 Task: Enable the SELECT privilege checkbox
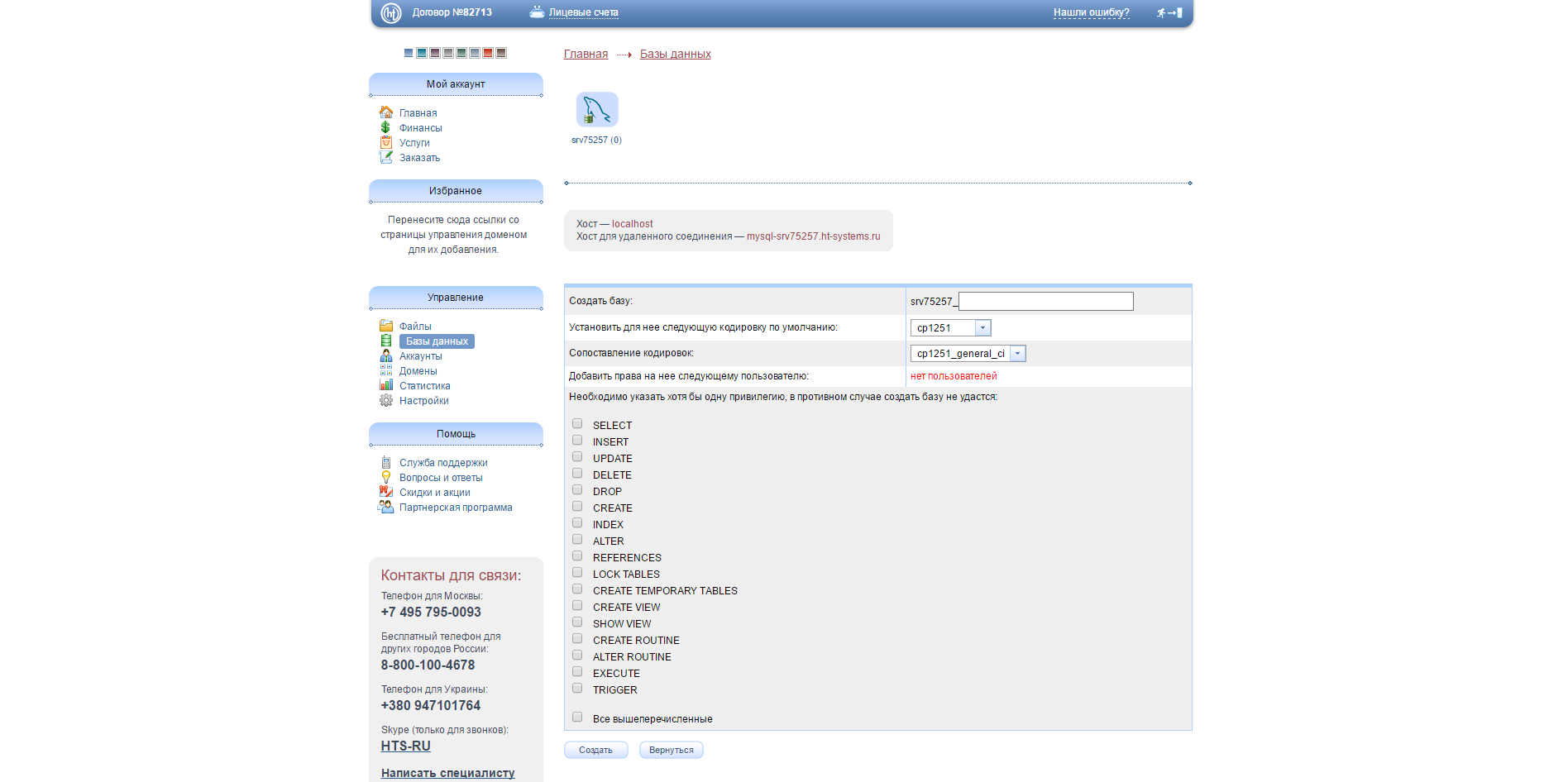[577, 424]
